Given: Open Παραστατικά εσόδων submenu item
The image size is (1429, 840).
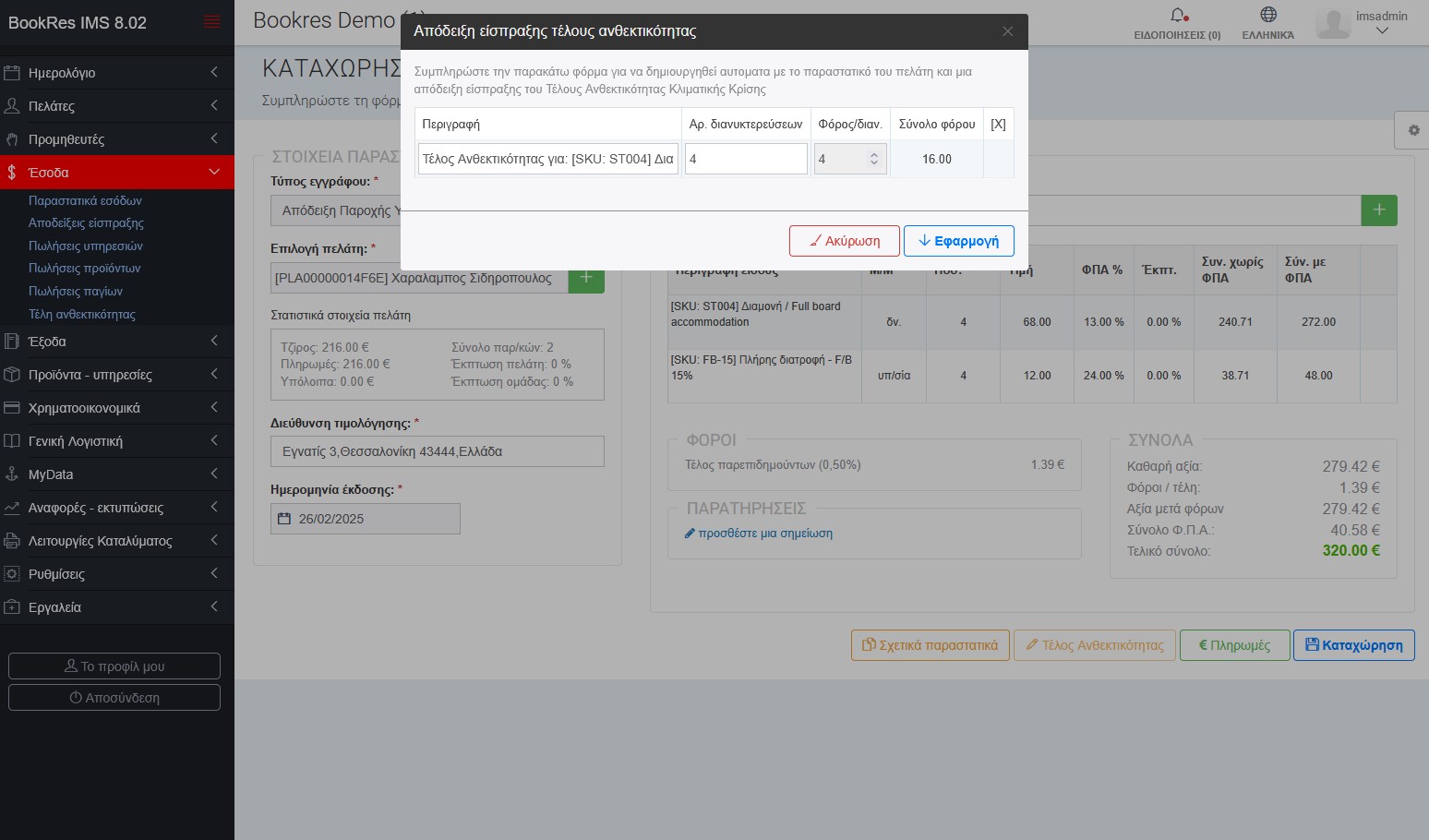Looking at the screenshot, I should click(85, 200).
